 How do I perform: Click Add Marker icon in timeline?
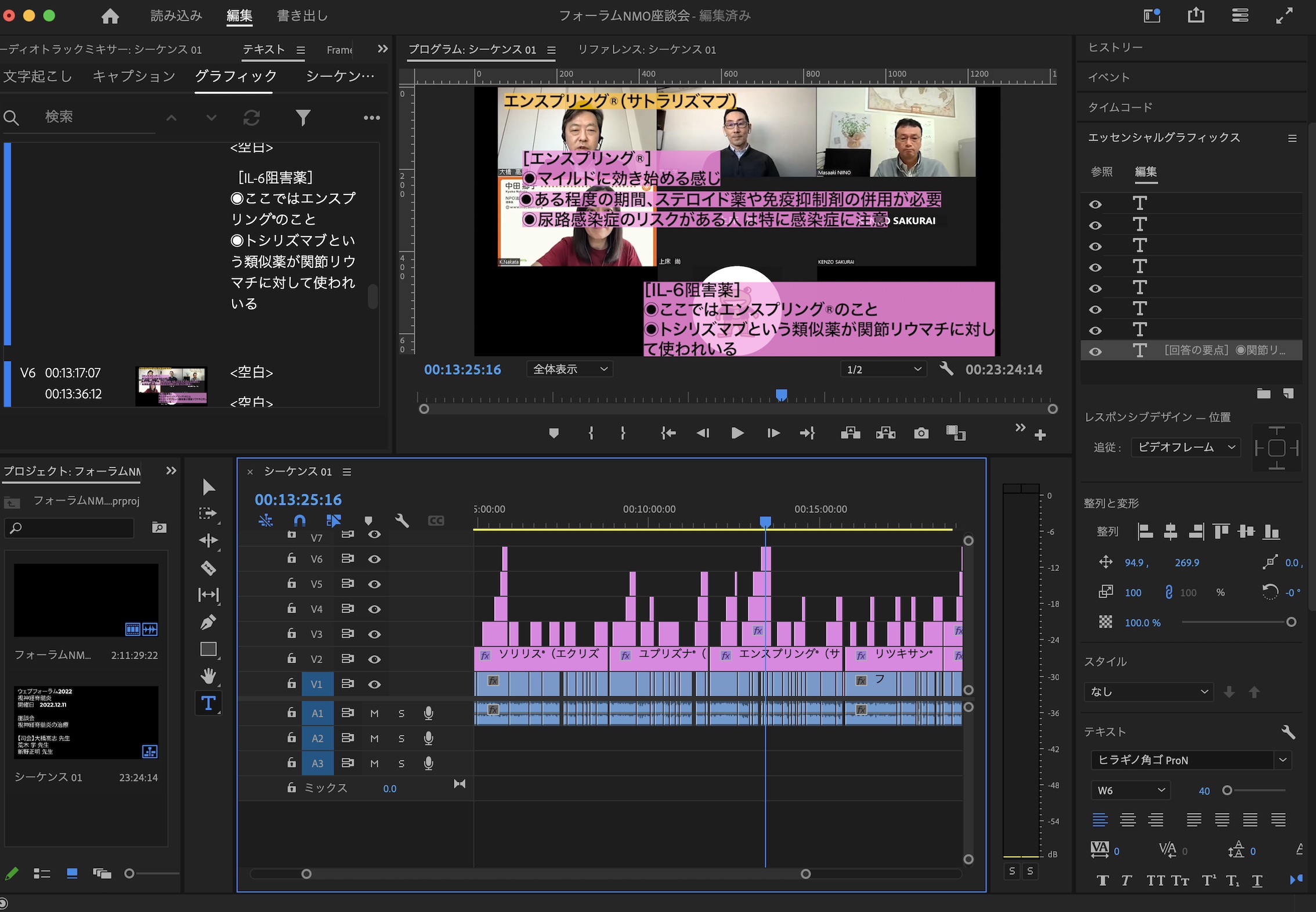click(x=368, y=520)
